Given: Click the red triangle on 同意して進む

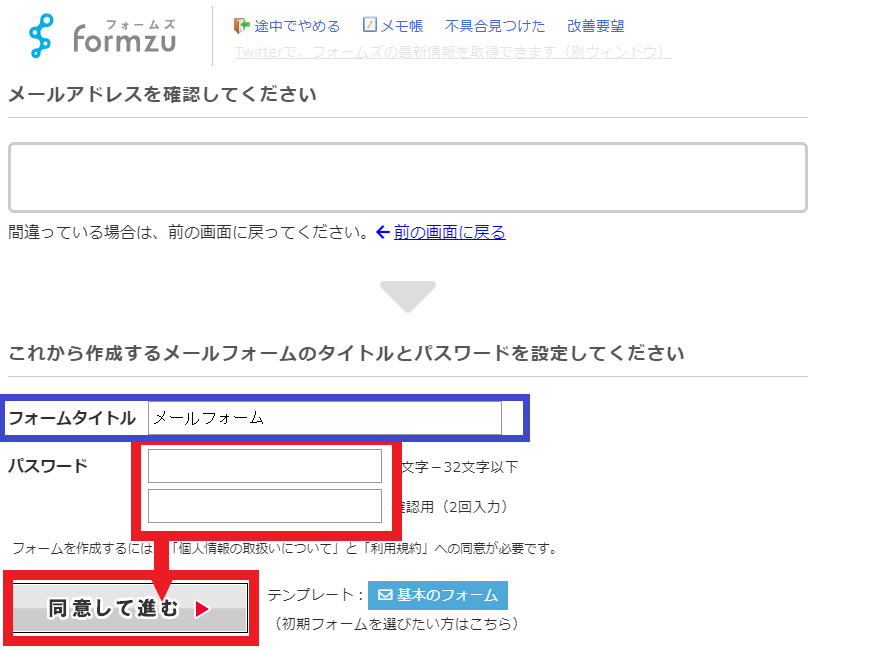Looking at the screenshot, I should (202, 609).
